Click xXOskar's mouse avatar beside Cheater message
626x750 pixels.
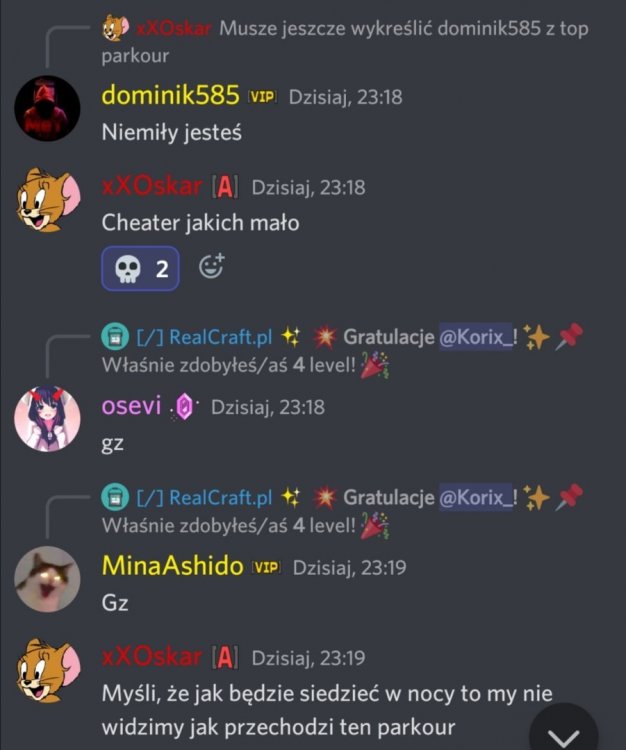tap(47, 199)
